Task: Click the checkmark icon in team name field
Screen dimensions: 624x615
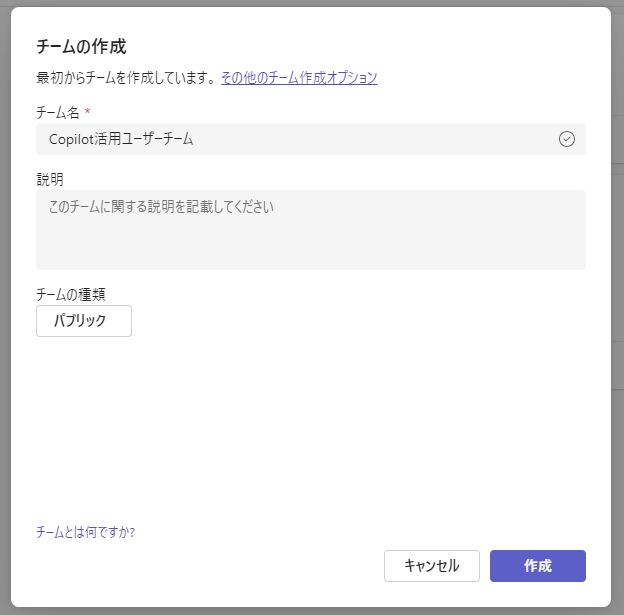Action: tap(566, 139)
